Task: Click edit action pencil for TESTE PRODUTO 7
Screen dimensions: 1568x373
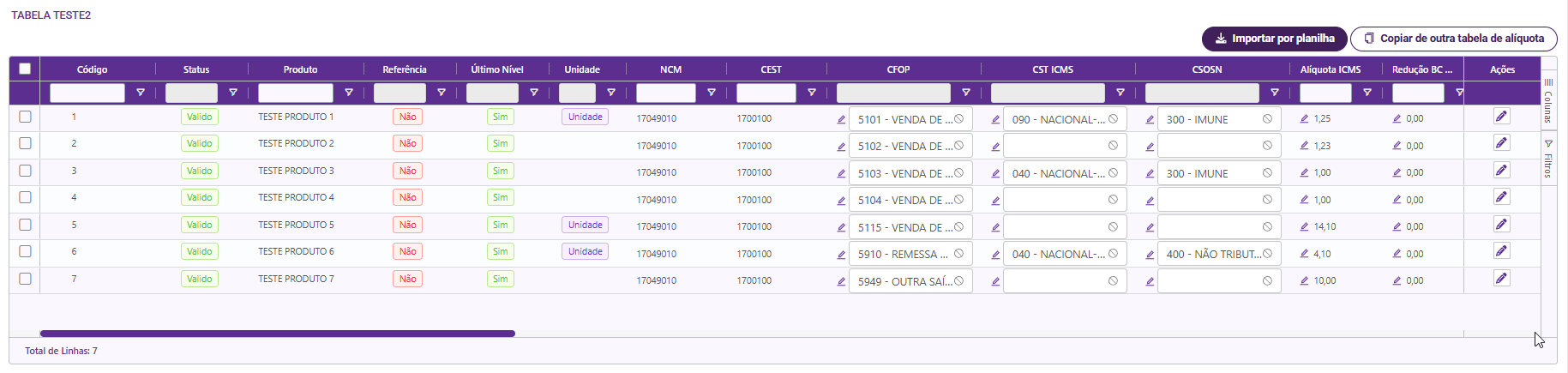Action: click(1501, 279)
